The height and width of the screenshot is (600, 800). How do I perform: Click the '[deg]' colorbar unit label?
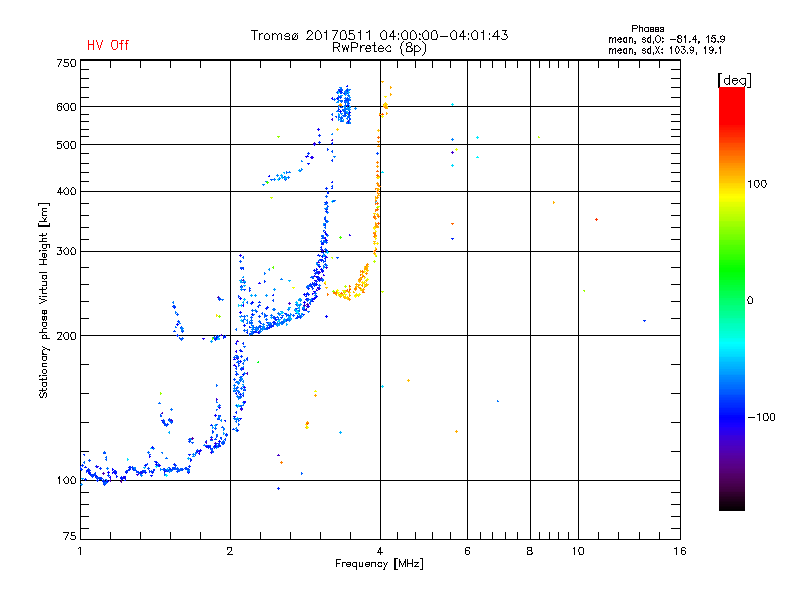click(x=734, y=81)
